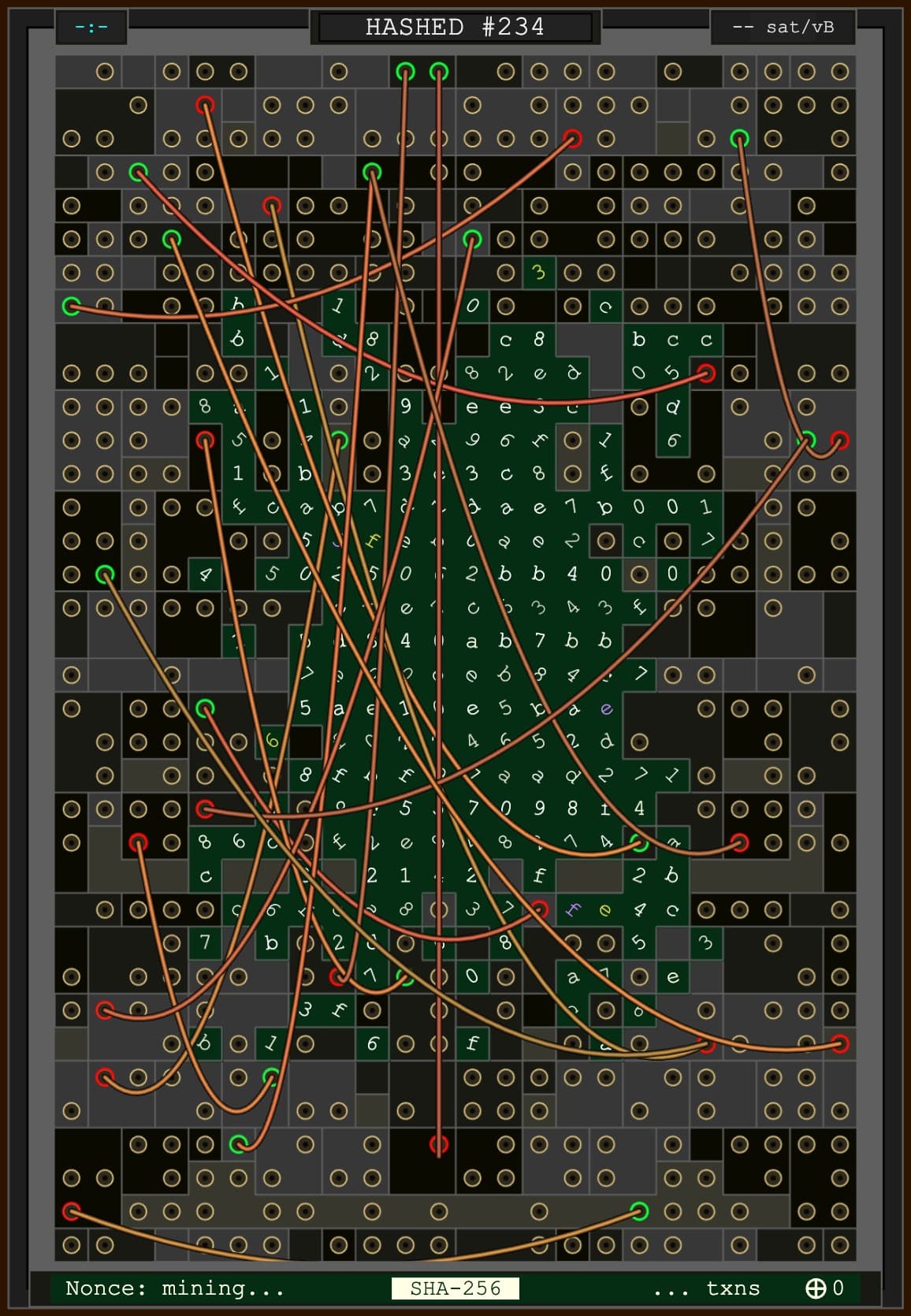
Task: Click the '... txns' status label
Action: 706,1288
